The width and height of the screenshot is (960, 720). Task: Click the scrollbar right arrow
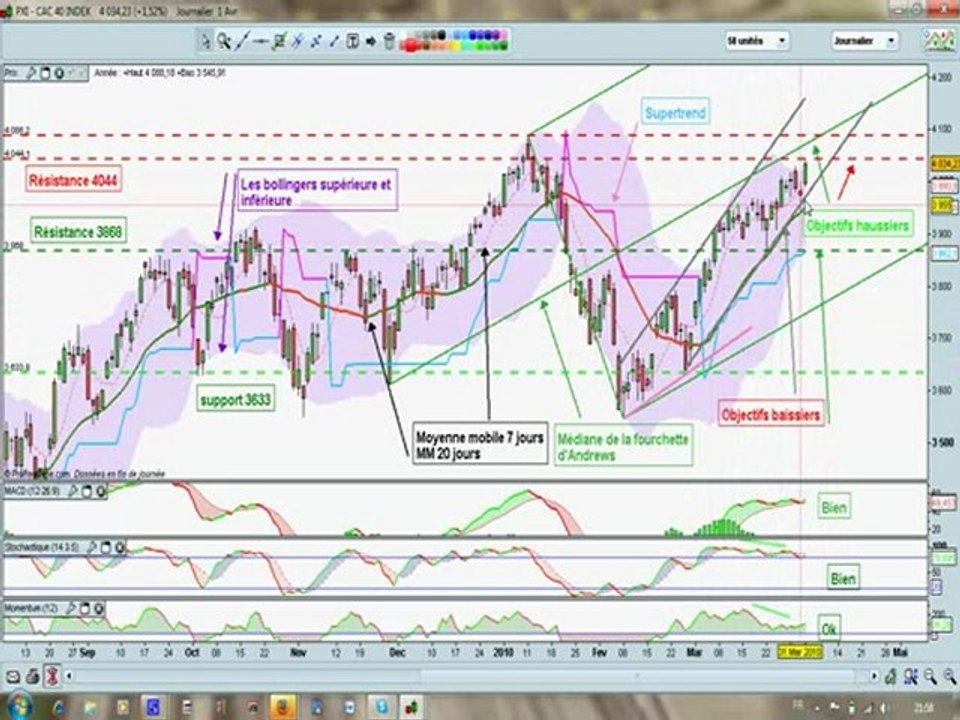click(874, 677)
